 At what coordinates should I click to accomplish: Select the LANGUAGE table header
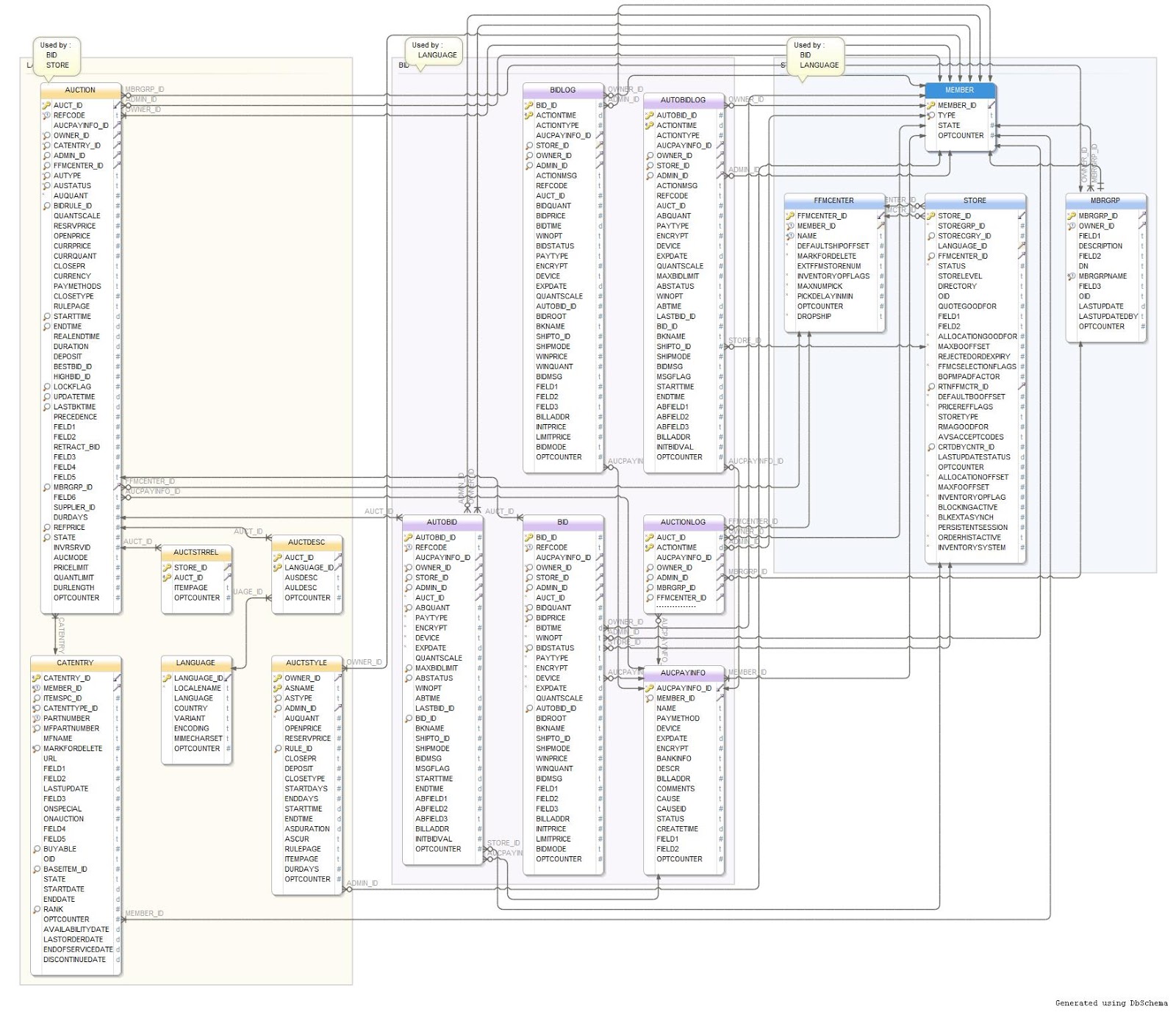(196, 663)
